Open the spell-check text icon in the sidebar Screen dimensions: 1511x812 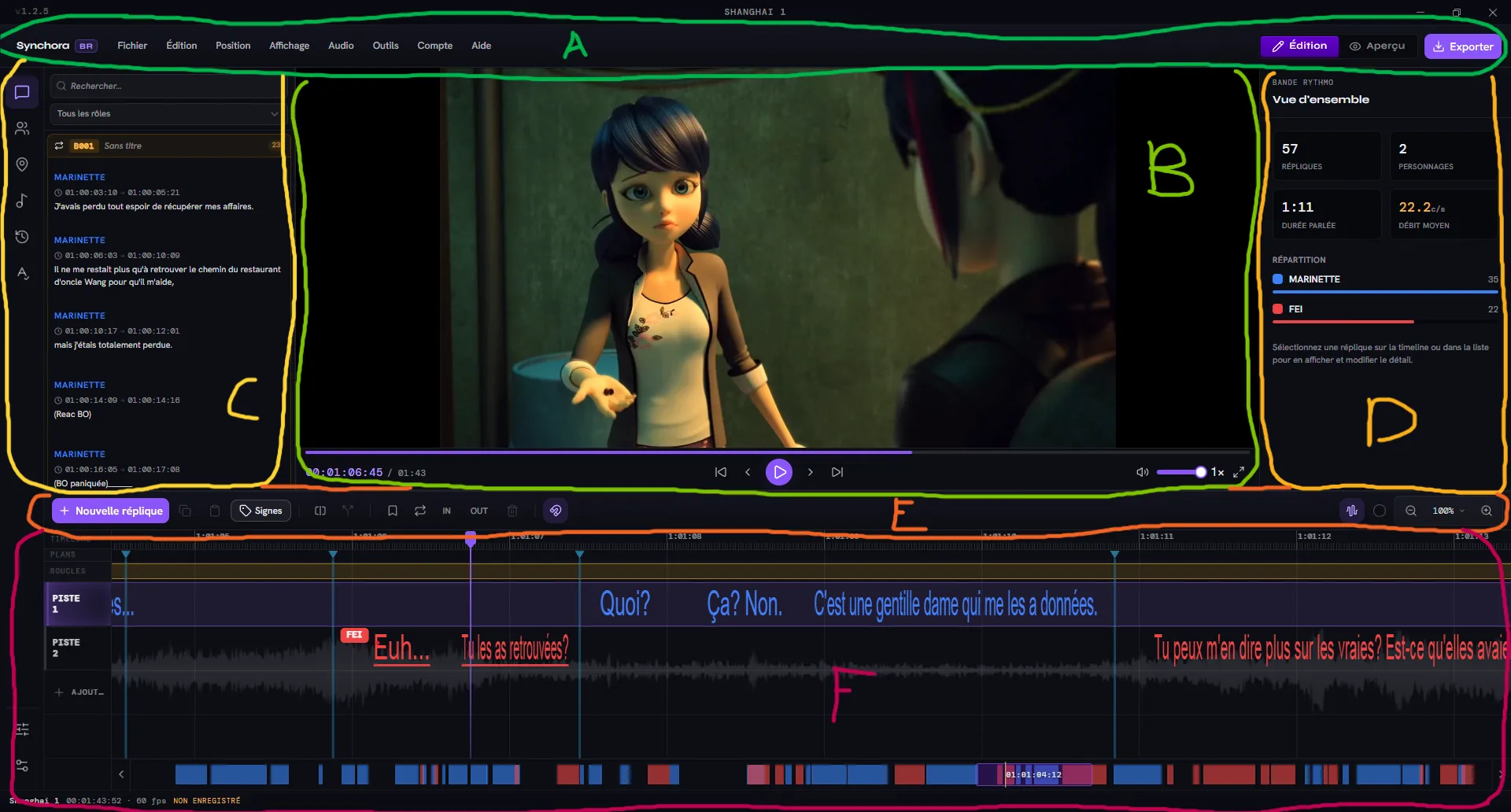[22, 273]
